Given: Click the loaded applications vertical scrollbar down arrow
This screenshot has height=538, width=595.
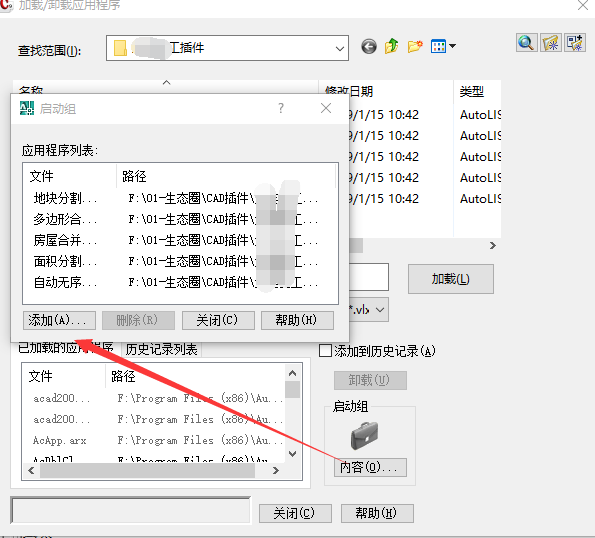Looking at the screenshot, I should 292,453.
